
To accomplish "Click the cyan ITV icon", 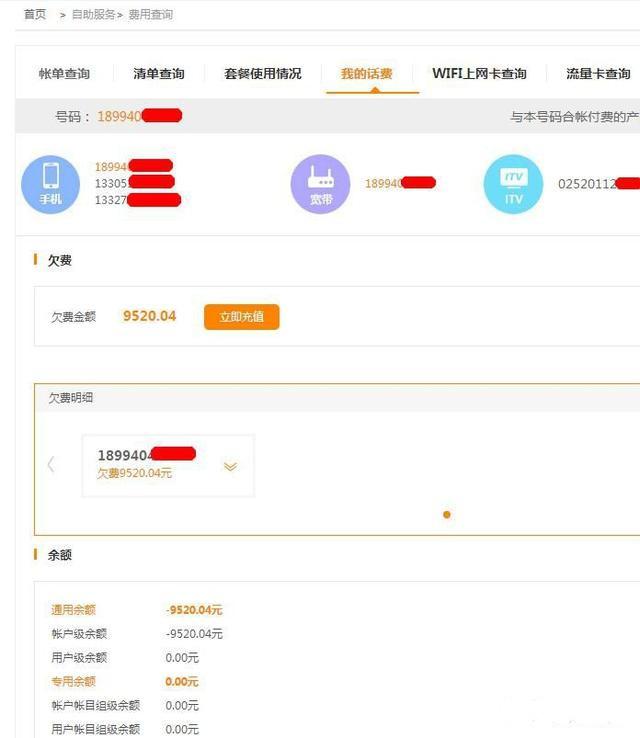I will click(513, 184).
